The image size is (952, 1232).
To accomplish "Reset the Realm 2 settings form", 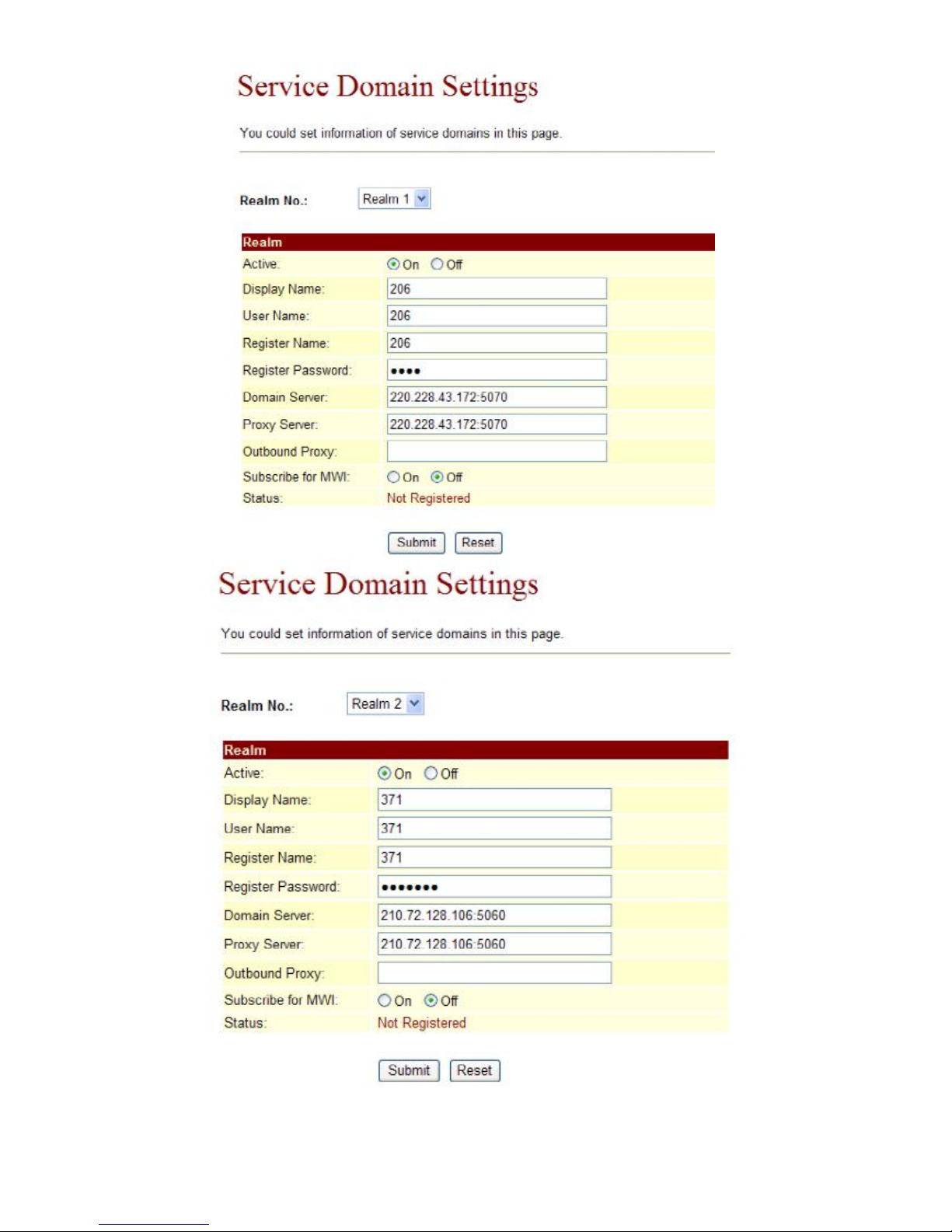I will pyautogui.click(x=475, y=1070).
